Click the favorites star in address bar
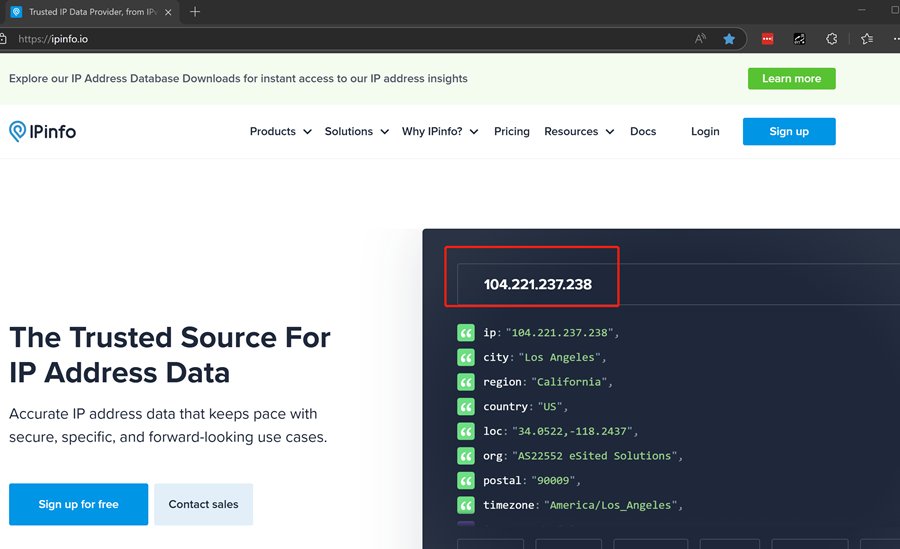 729,39
